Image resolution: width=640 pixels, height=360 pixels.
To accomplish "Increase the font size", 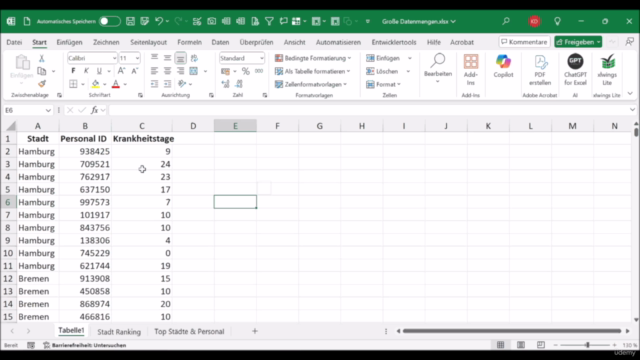I will 121,71.
